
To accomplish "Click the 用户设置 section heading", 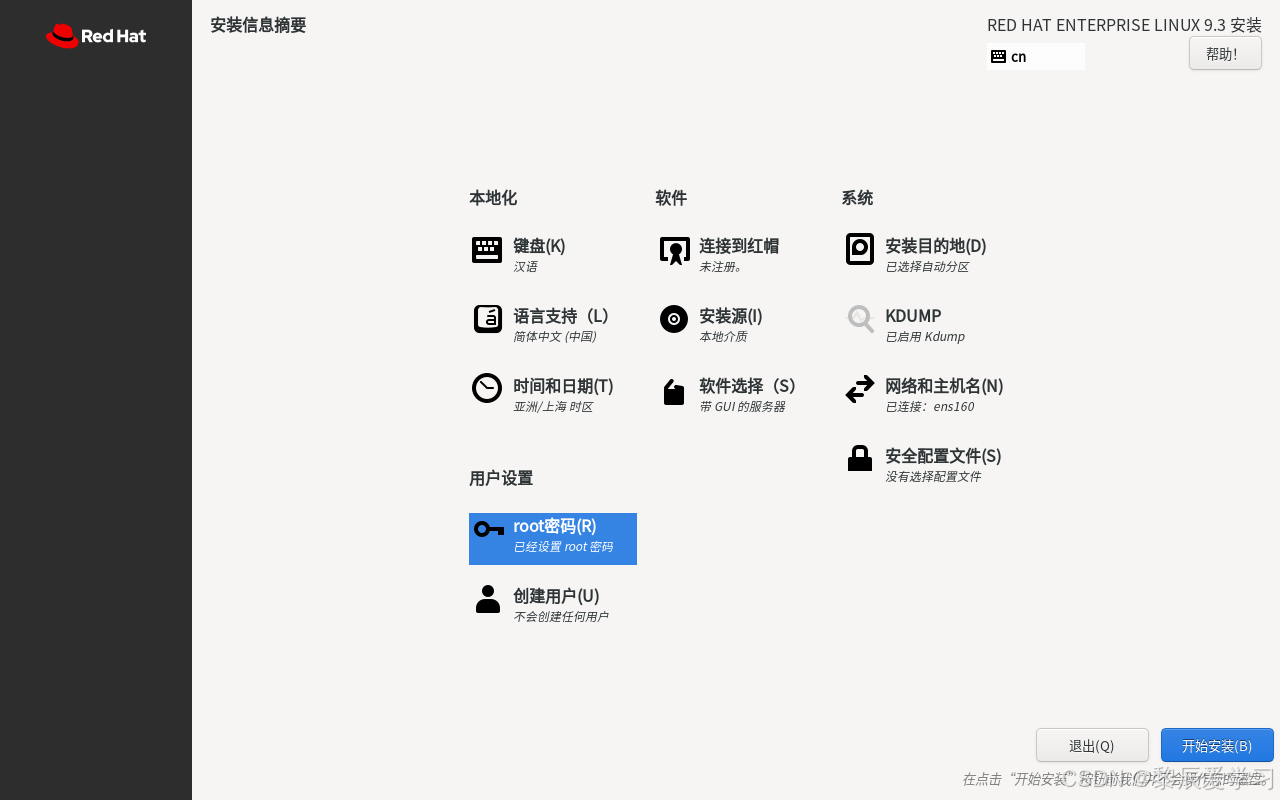I will 501,478.
